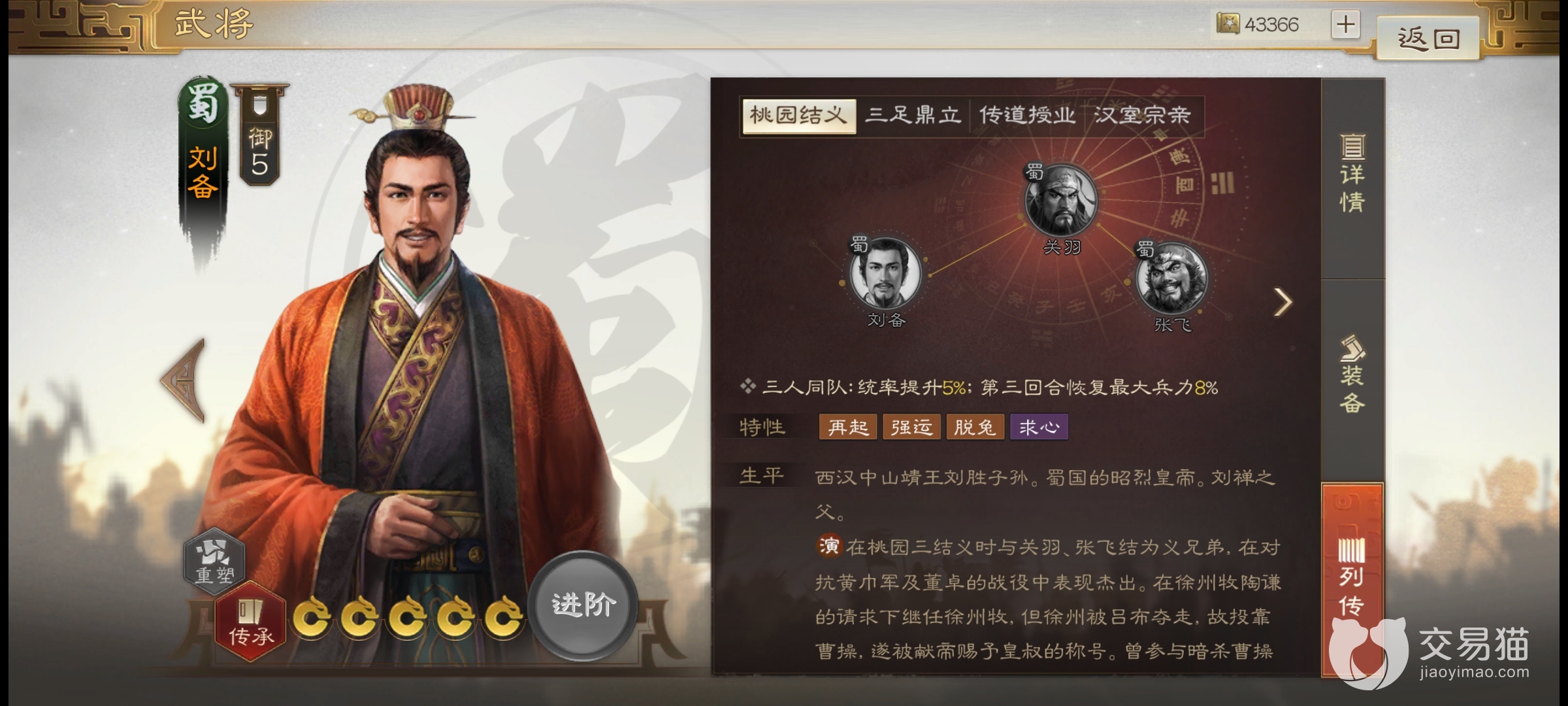Show next bond with right chevron
Screen dimensions: 1568x706
click(x=1282, y=302)
